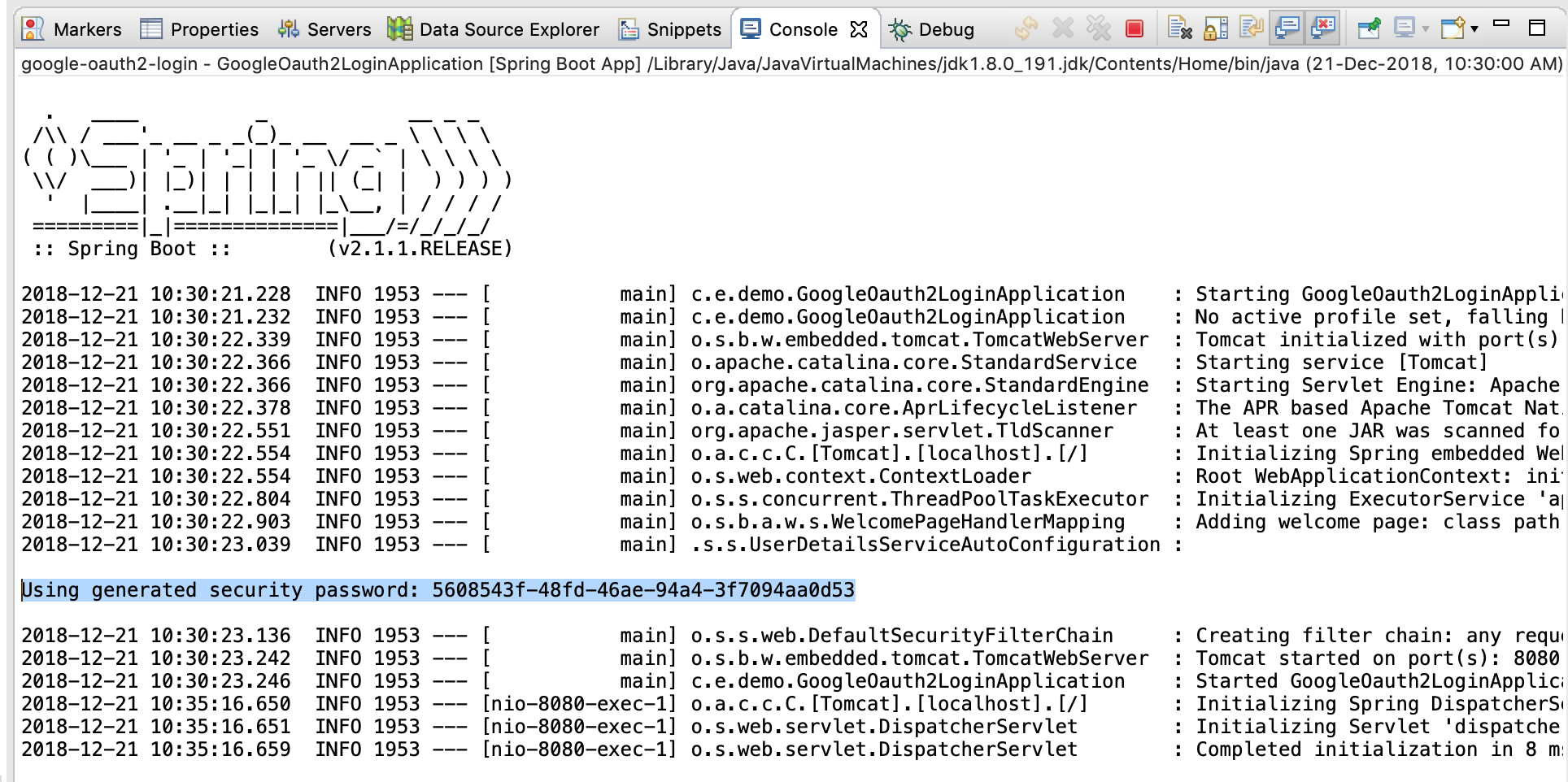1568x782 pixels.
Task: Toggle Show Console When Standard Error Changes
Action: [x=1324, y=29]
